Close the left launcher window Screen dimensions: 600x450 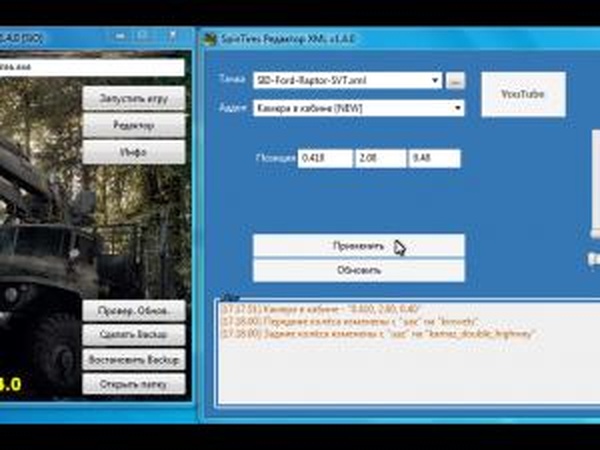click(170, 38)
